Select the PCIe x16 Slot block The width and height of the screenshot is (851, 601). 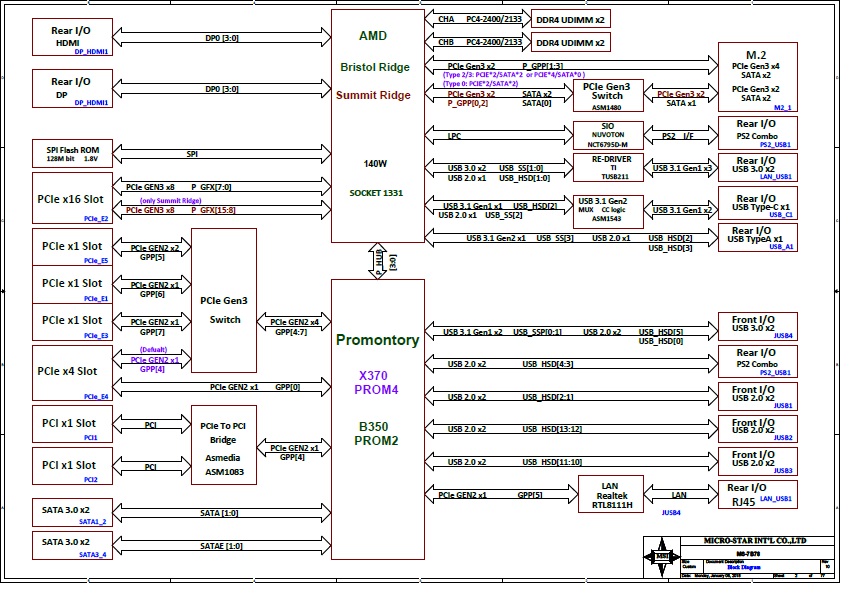coord(70,197)
